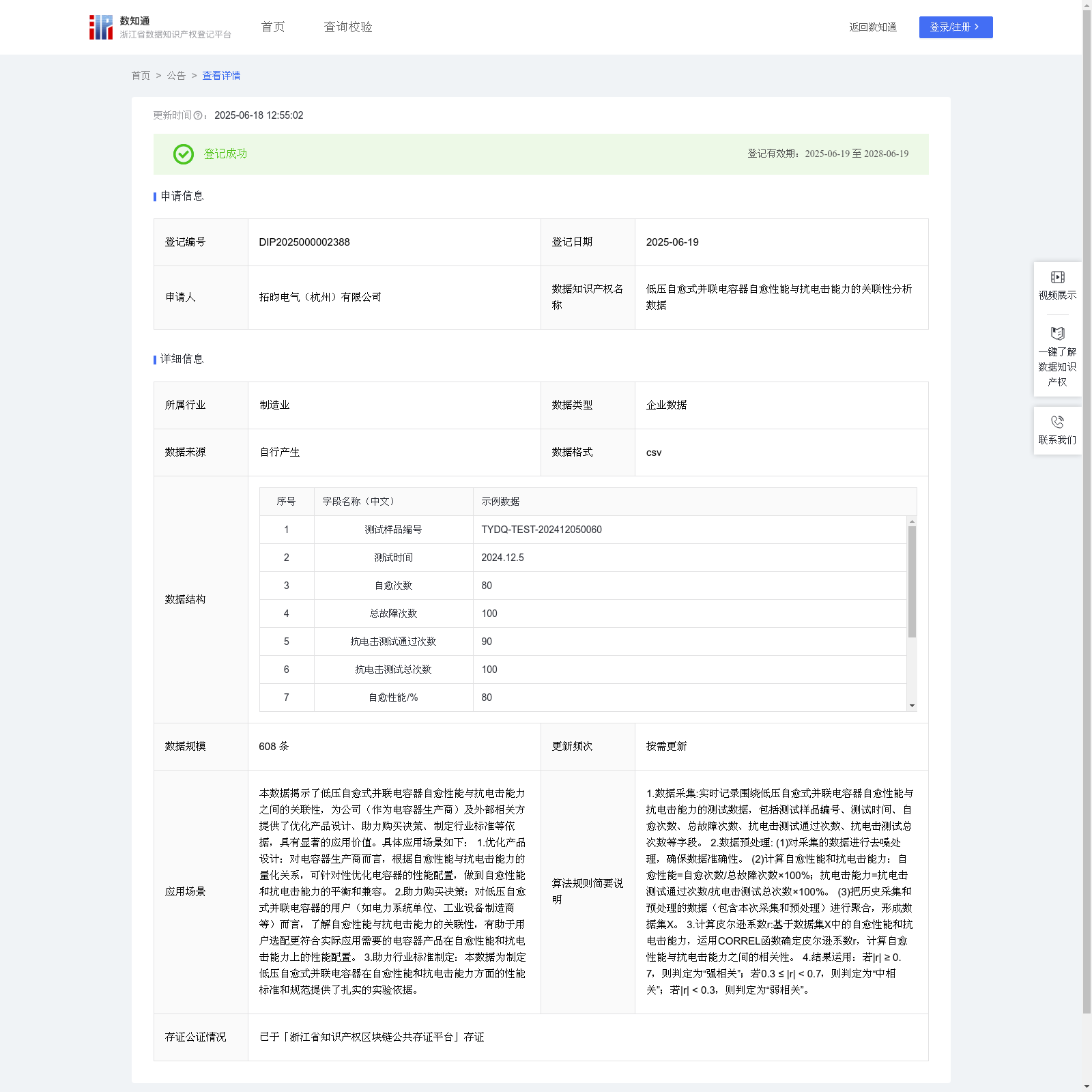Image resolution: width=1092 pixels, height=1092 pixels.
Task: Open the 视频展示 video icon
Action: [x=1057, y=277]
